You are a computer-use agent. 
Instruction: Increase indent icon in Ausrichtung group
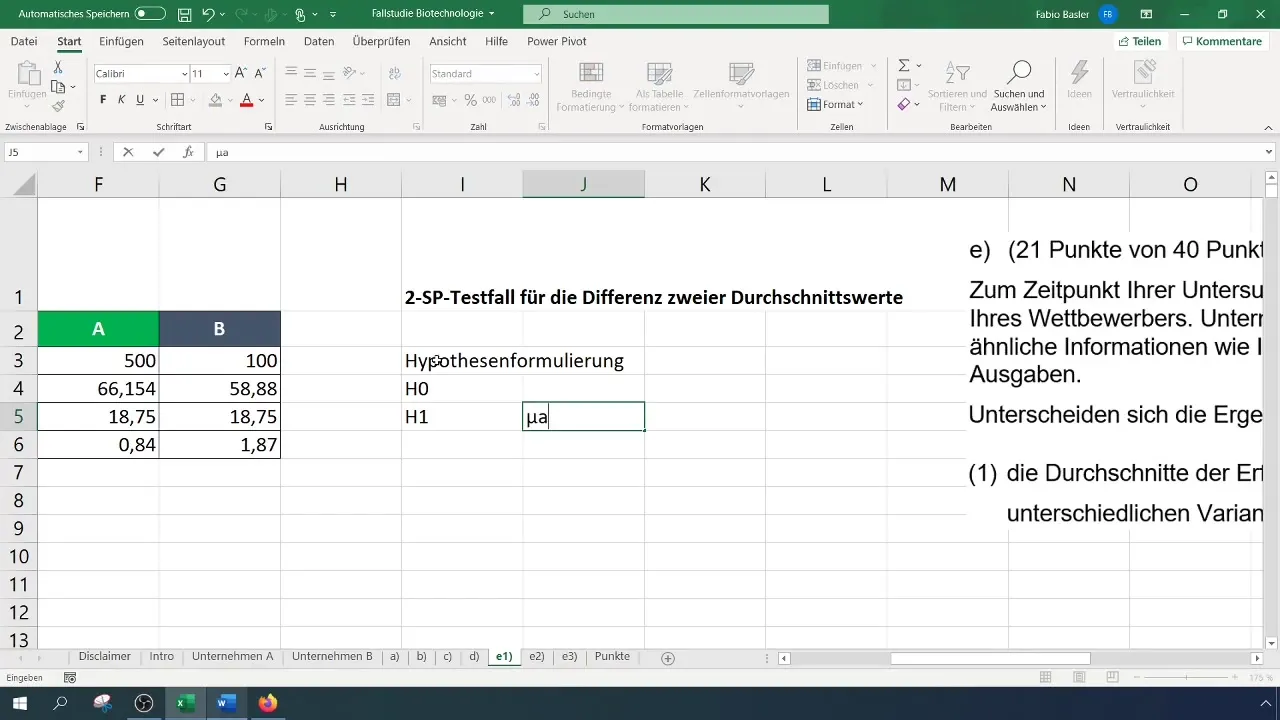coord(367,100)
